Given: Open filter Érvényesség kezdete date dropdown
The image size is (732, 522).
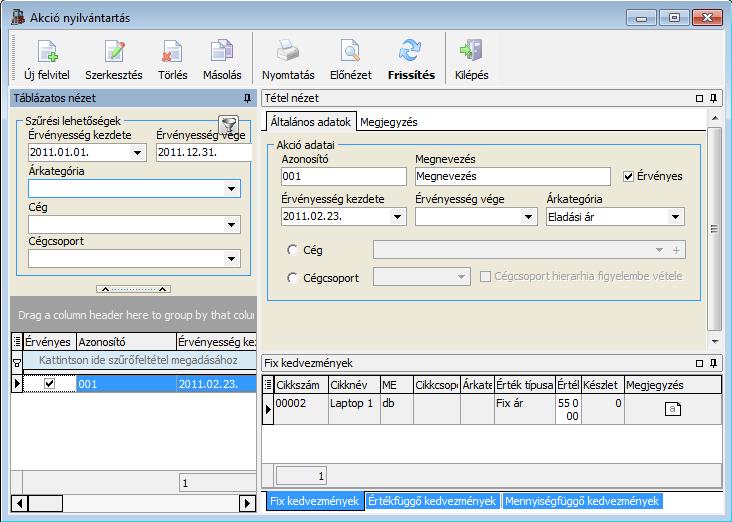Looking at the screenshot, I should tap(137, 153).
